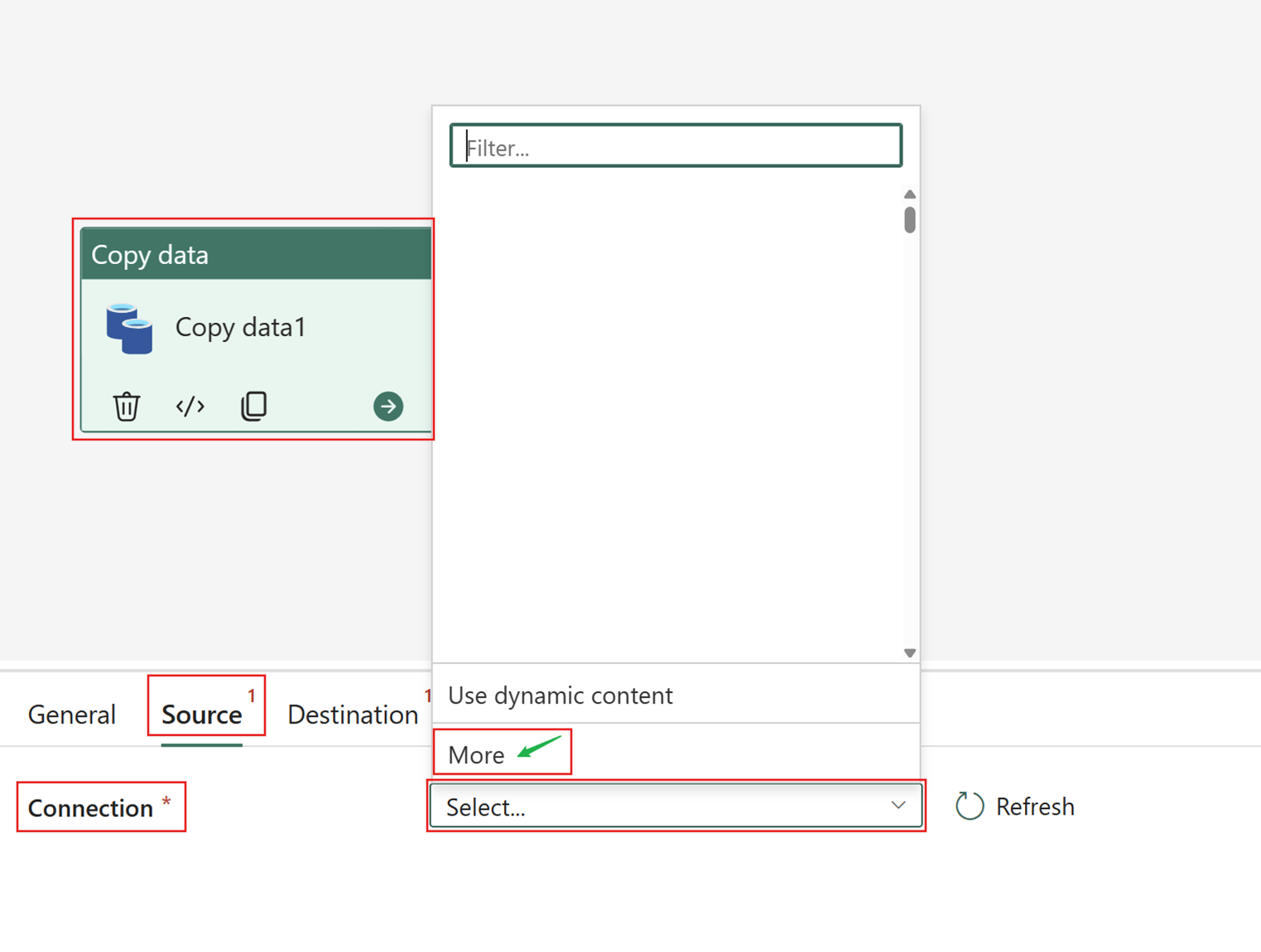Click the green arrow on Copy data1 activity

coord(387,406)
